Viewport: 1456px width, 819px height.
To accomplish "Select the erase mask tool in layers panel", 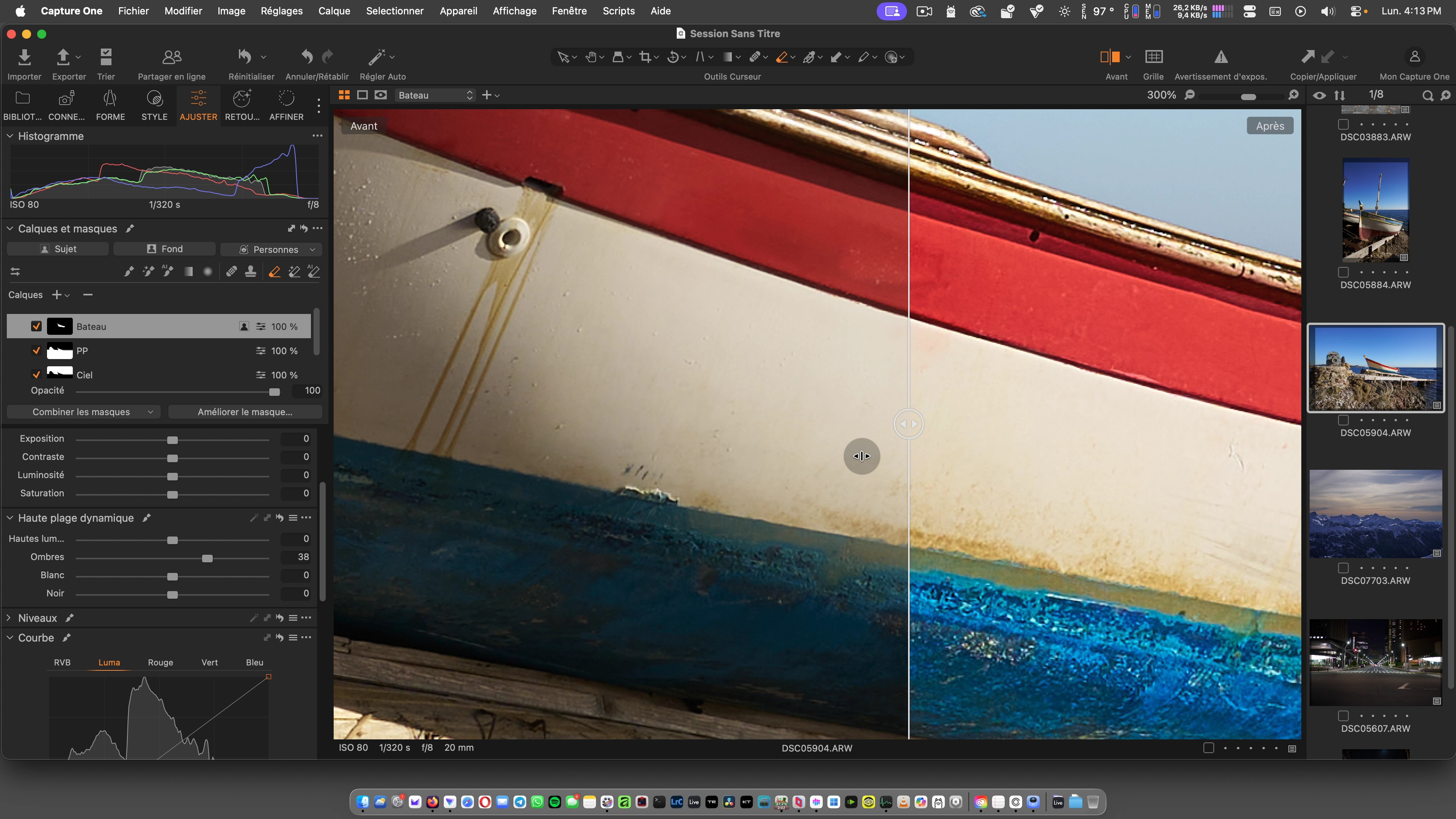I will (275, 272).
